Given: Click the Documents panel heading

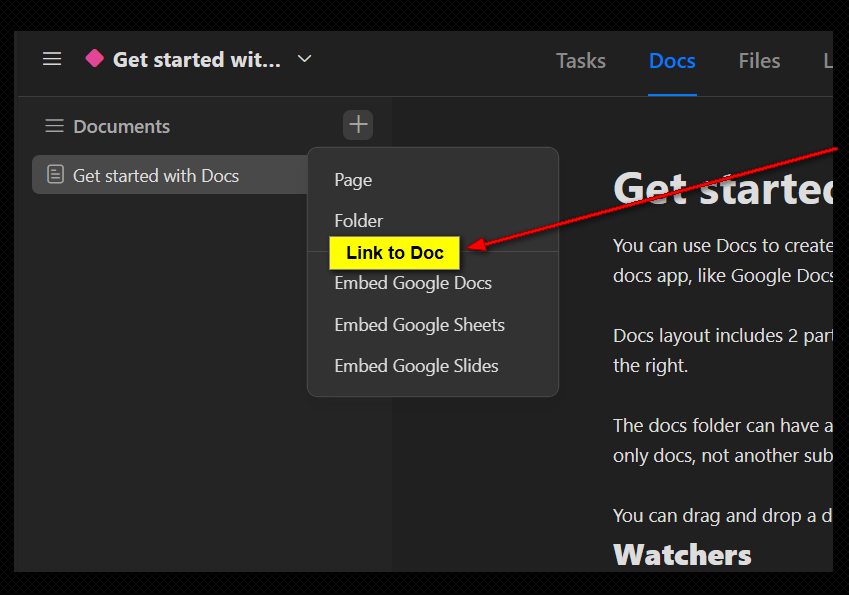Looking at the screenshot, I should [121, 126].
